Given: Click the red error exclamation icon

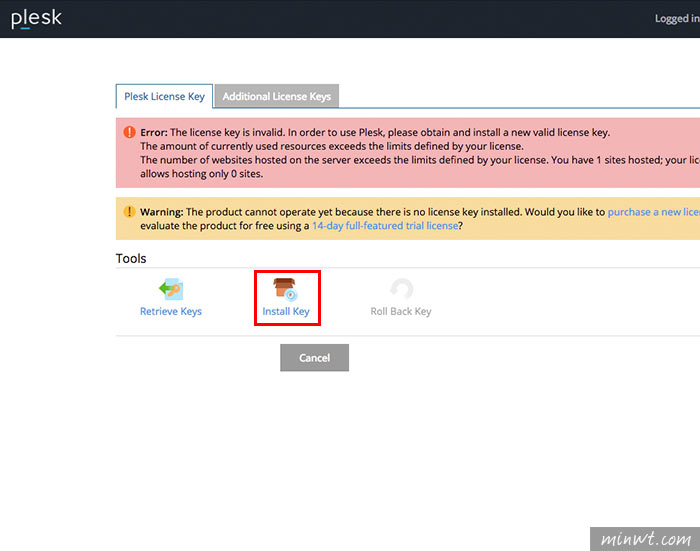Looking at the screenshot, I should [129, 132].
